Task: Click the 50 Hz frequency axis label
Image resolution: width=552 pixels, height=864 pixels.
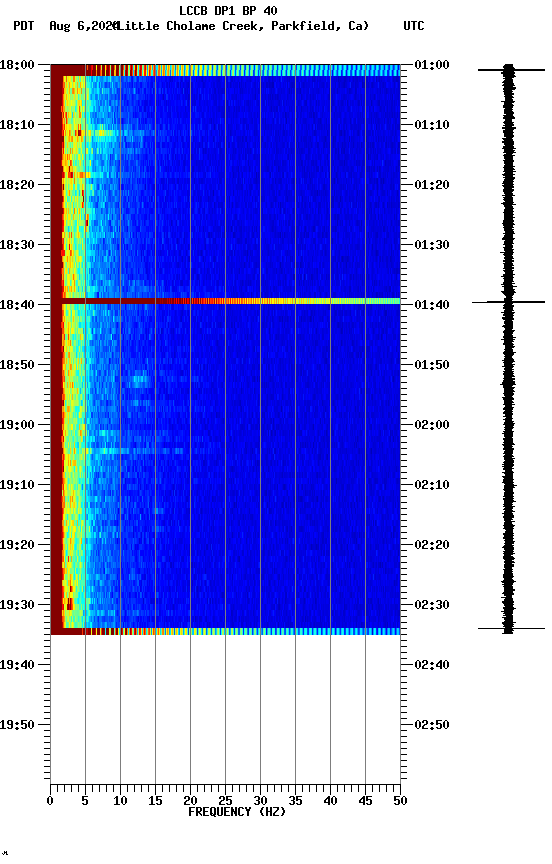Action: point(401,801)
